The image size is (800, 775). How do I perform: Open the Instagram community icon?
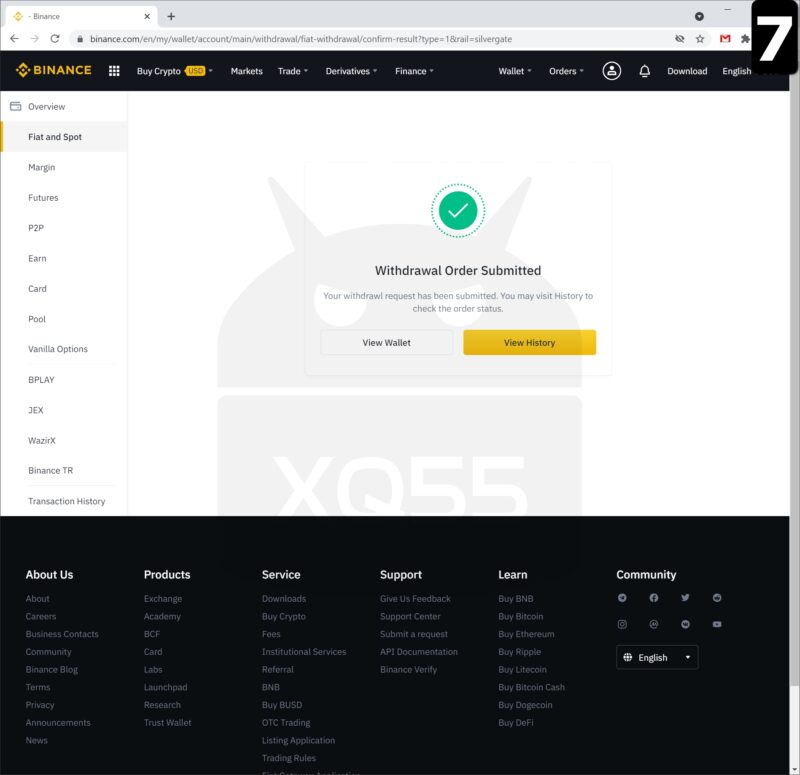(x=622, y=624)
